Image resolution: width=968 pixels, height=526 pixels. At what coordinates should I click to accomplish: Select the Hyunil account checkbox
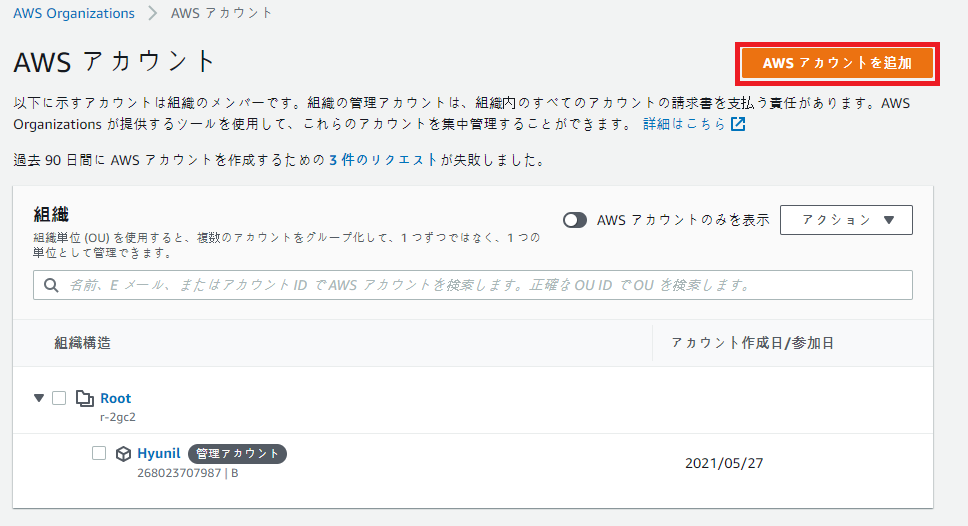tap(99, 453)
